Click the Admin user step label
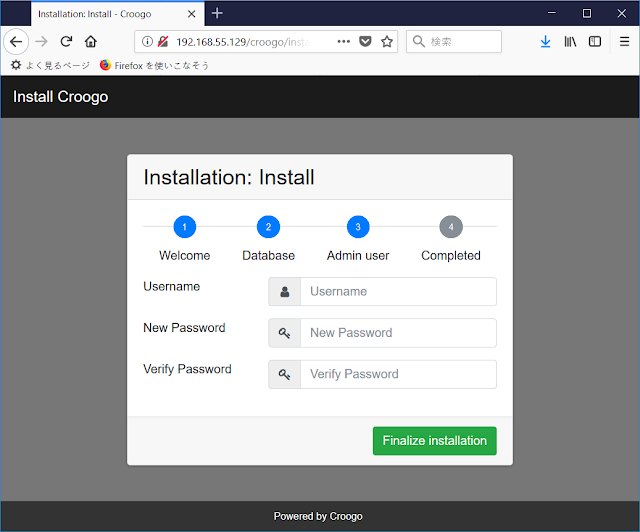The width and height of the screenshot is (640, 532). (358, 256)
